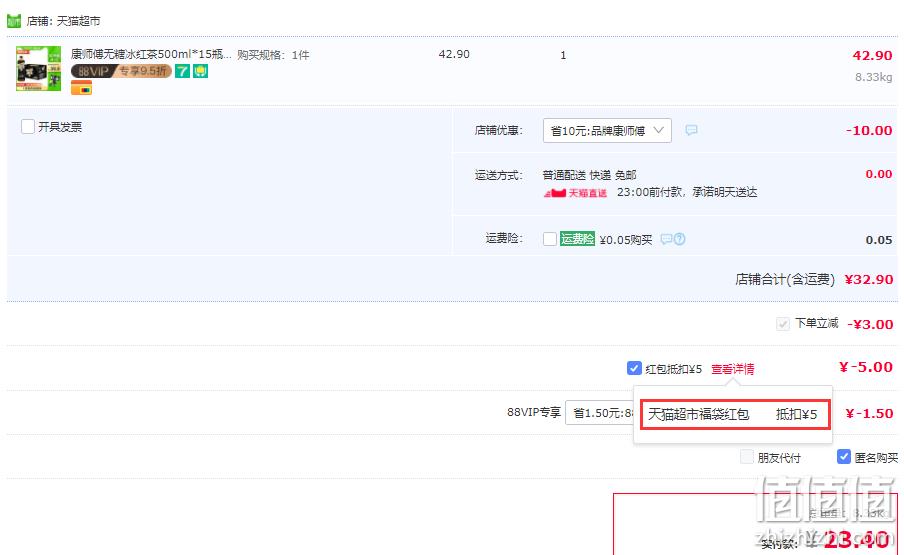
Task: Click the red 天猫直送 delivery icon
Action: [x=575, y=192]
